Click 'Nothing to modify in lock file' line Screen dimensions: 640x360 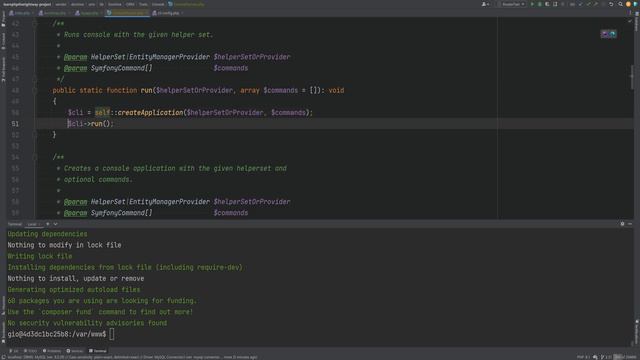point(64,245)
